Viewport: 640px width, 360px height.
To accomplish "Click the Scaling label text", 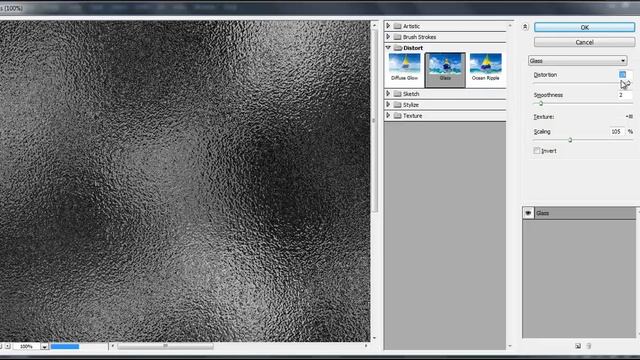I will click(542, 132).
